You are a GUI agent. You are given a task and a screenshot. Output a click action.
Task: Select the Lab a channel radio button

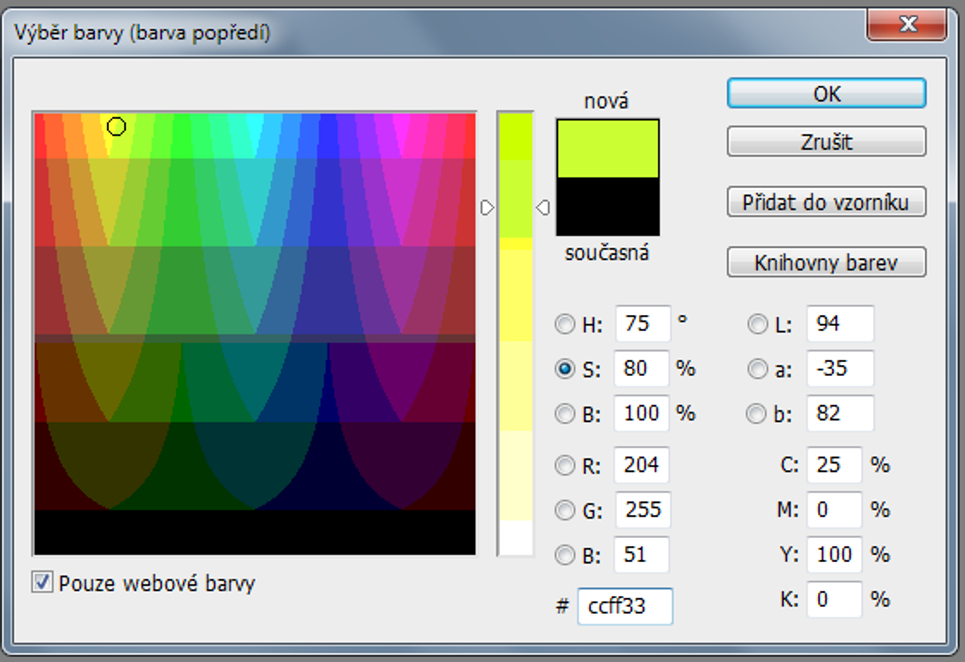pyautogui.click(x=757, y=369)
